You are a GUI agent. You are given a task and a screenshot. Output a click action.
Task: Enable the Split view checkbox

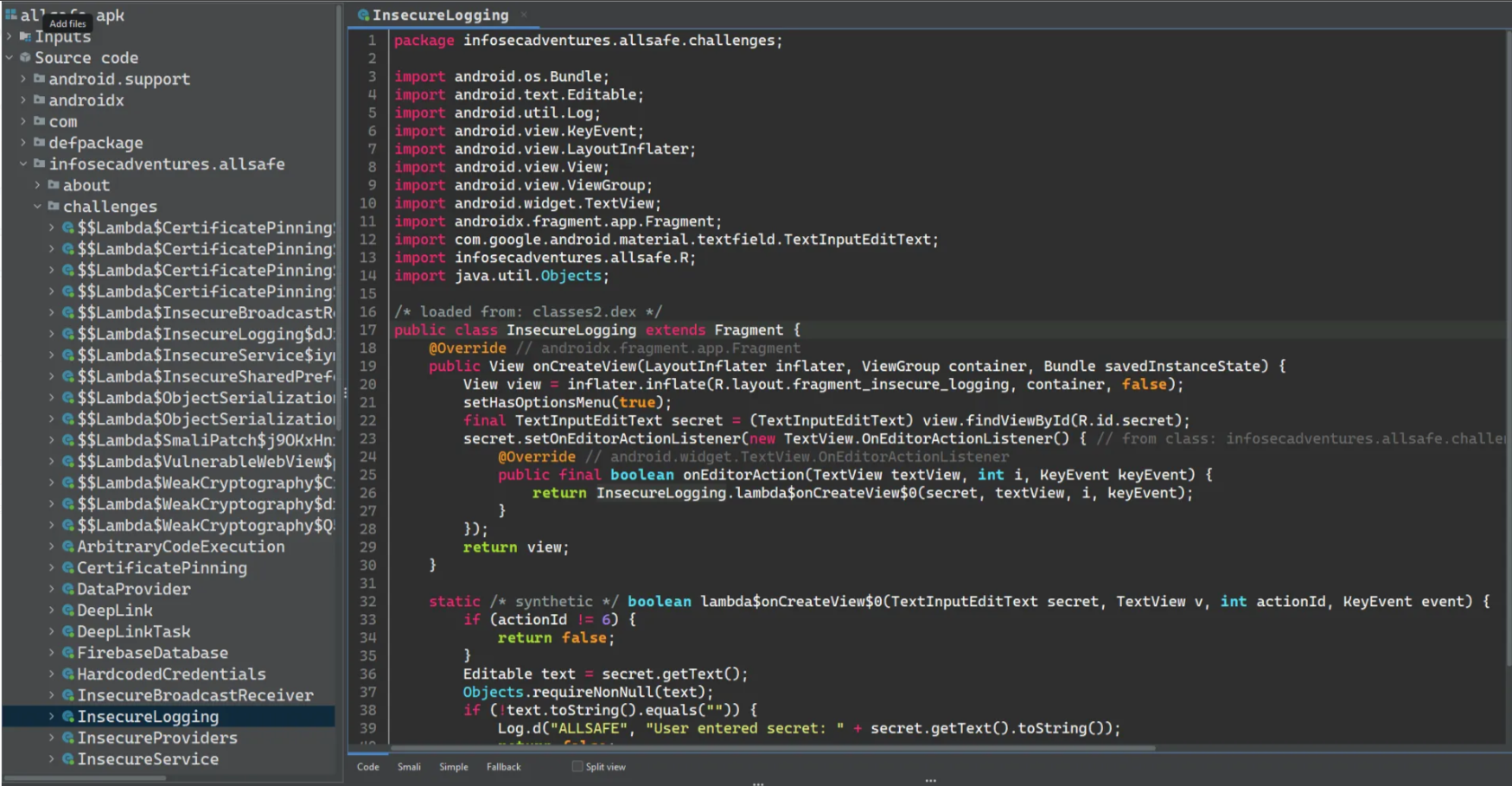coord(576,765)
